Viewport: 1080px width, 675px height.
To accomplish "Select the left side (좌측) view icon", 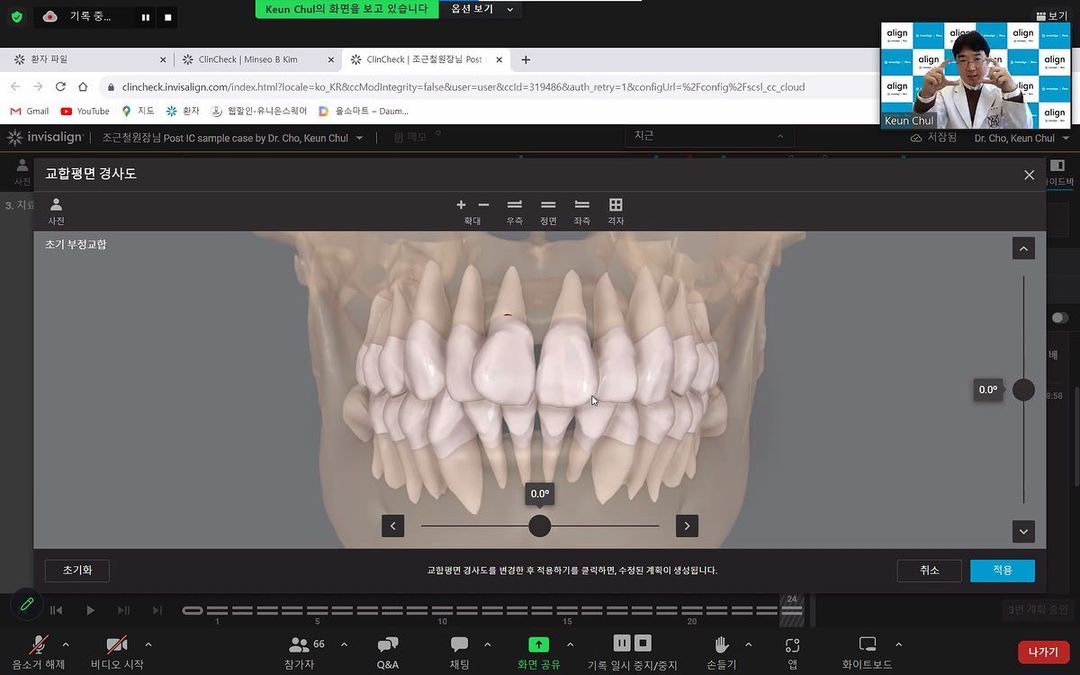I will (x=582, y=205).
